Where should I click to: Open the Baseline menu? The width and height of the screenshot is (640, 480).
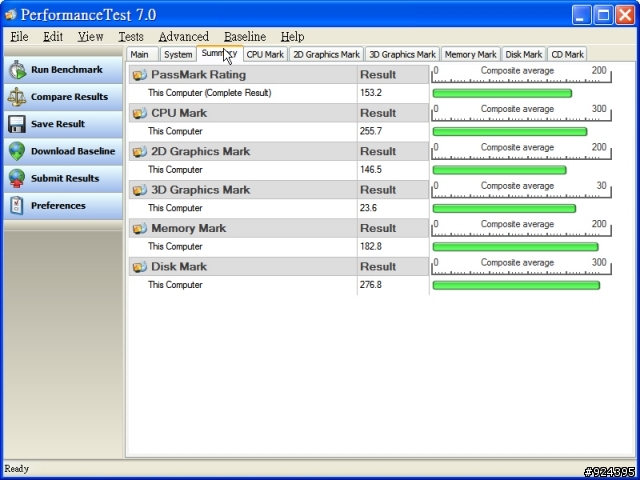click(245, 37)
